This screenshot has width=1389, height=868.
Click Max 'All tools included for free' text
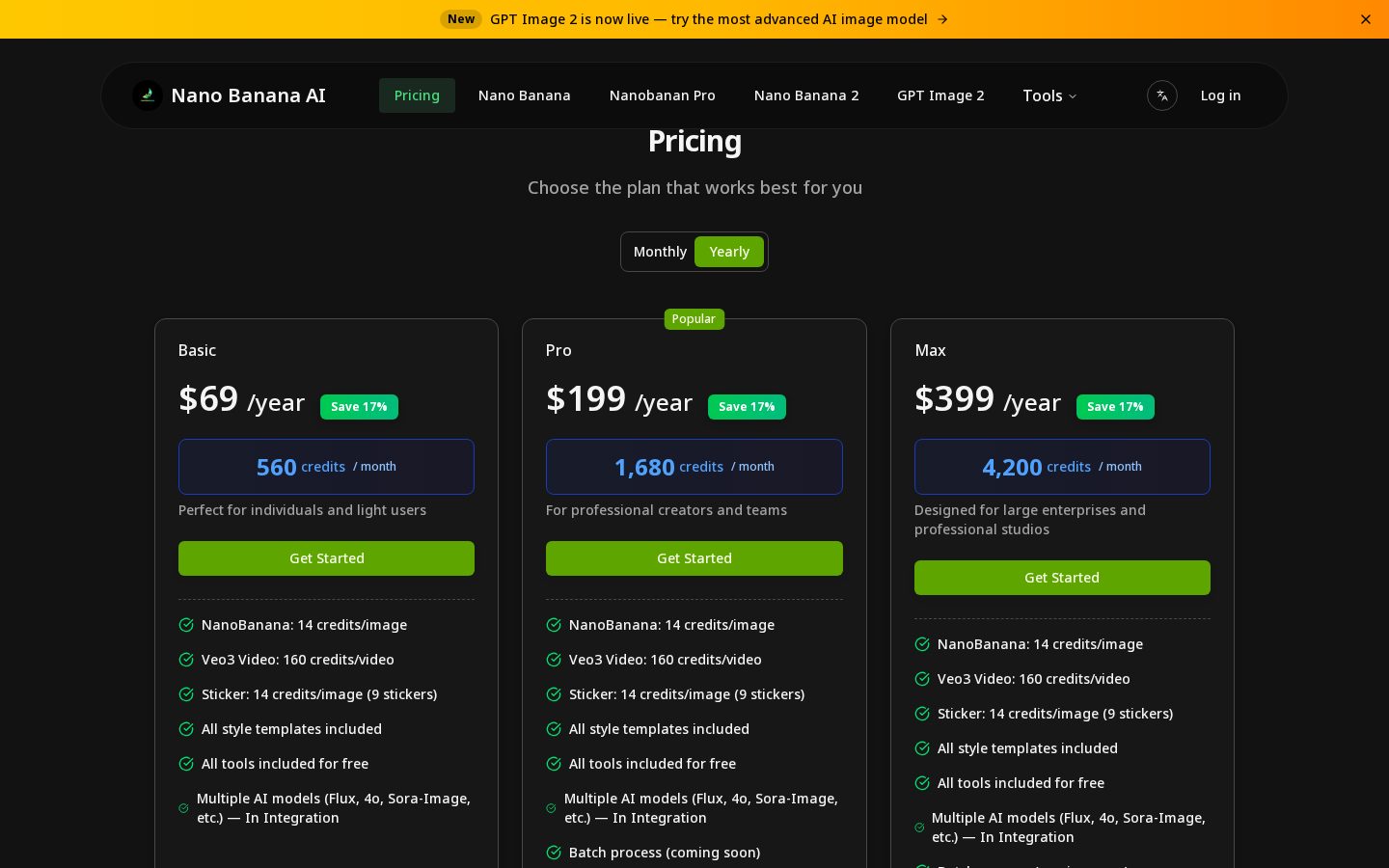pyautogui.click(x=1021, y=783)
